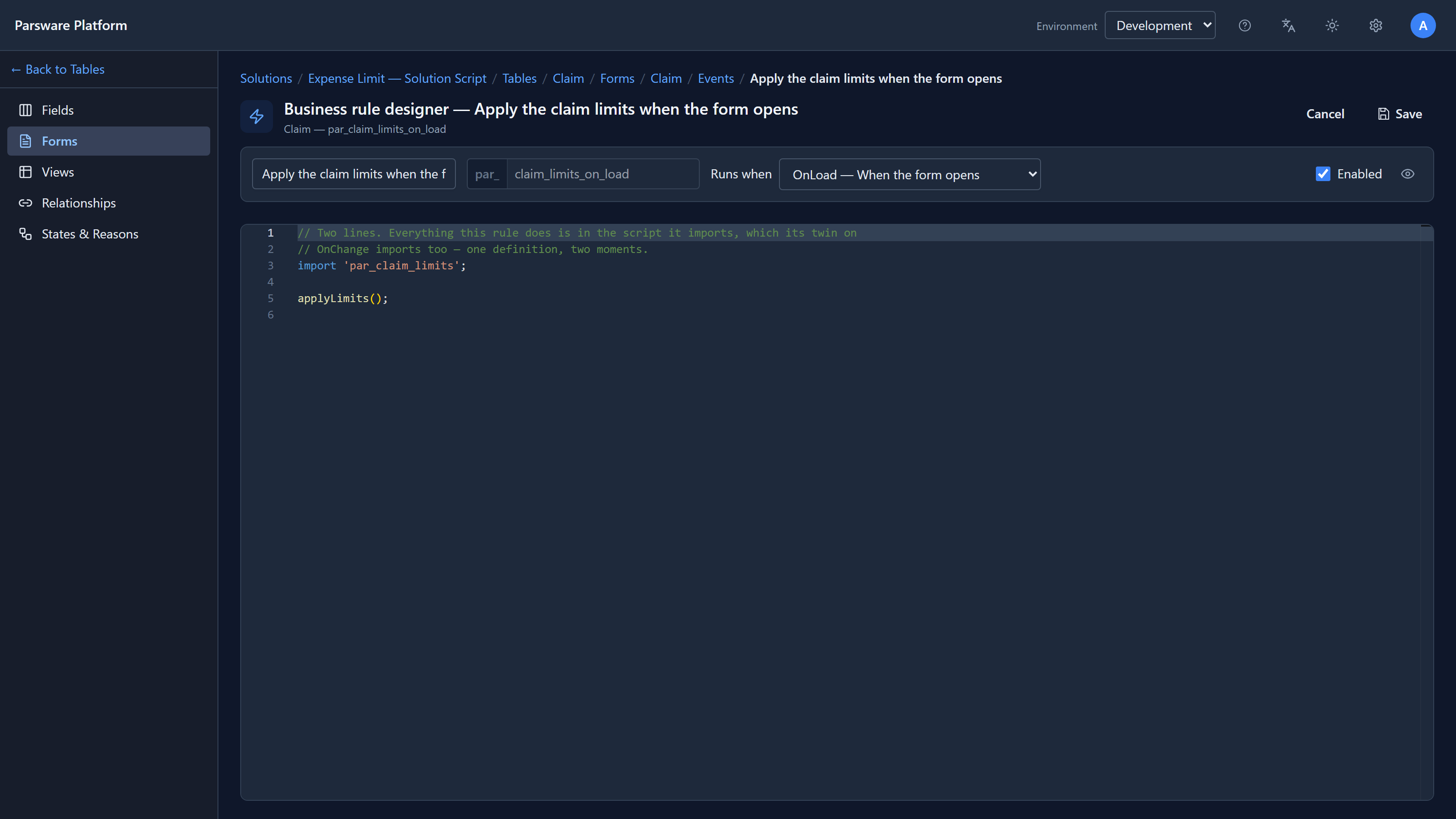Click line number 6 in editor gutter
This screenshot has height=819, width=1456.
point(270,315)
